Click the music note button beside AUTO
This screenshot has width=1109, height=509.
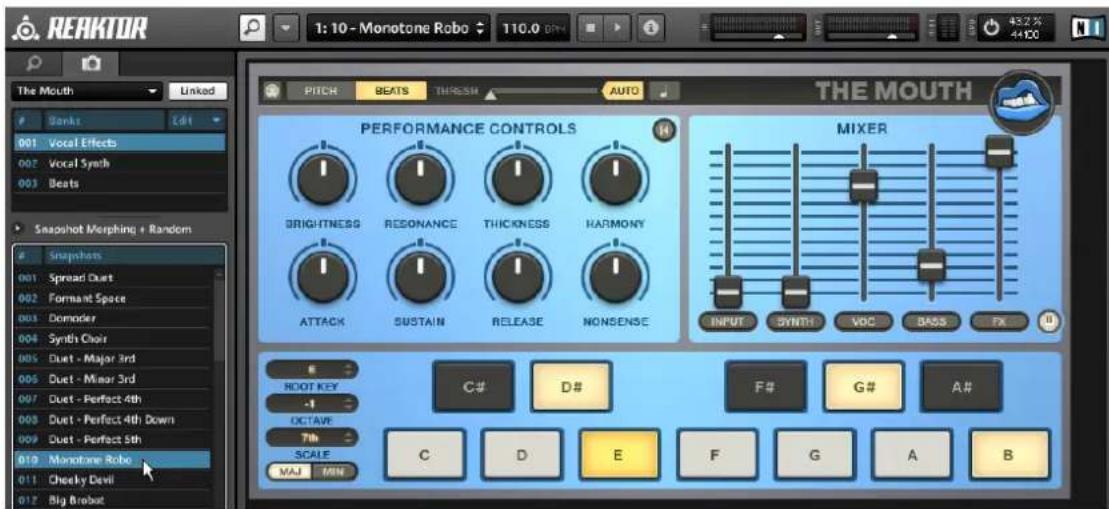664,91
